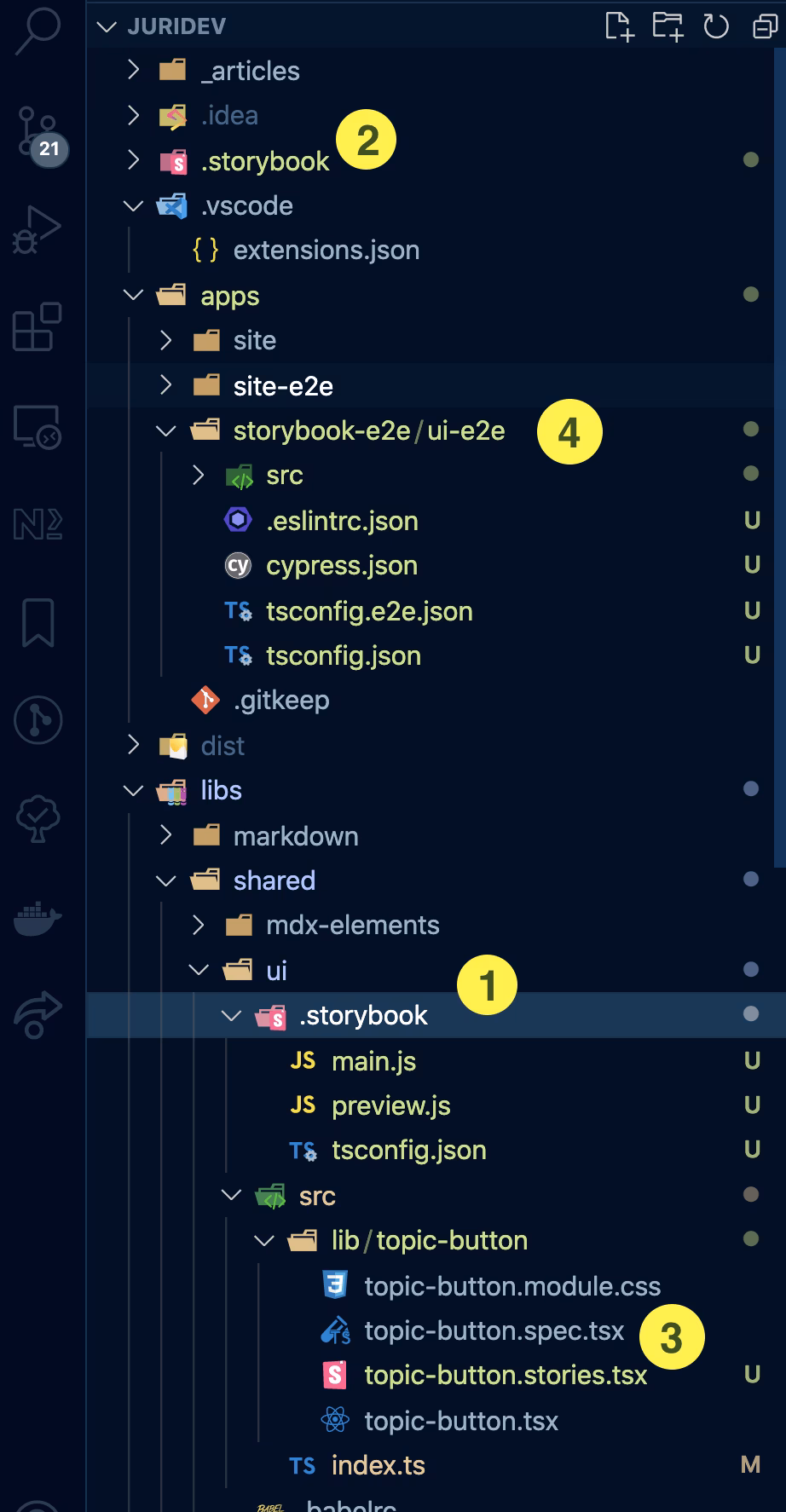
Task: Open the Extensions view
Action: pos(37,326)
